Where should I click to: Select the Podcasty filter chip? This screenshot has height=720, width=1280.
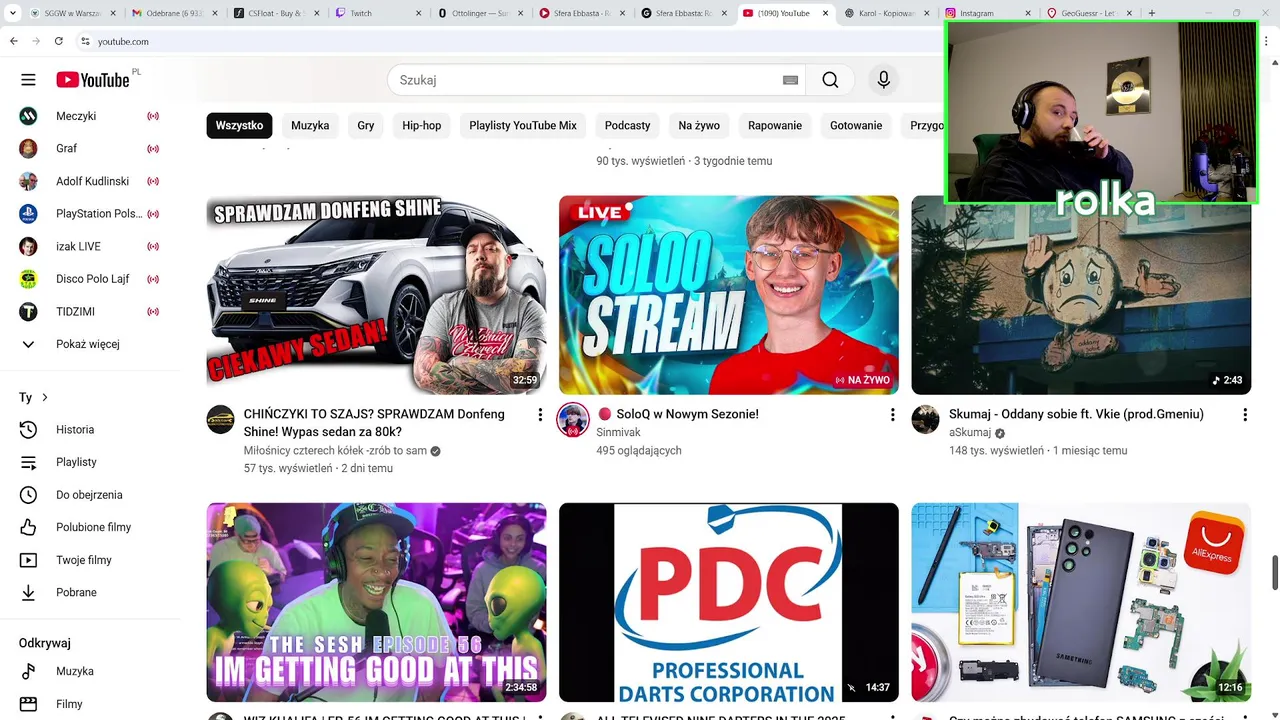(628, 125)
